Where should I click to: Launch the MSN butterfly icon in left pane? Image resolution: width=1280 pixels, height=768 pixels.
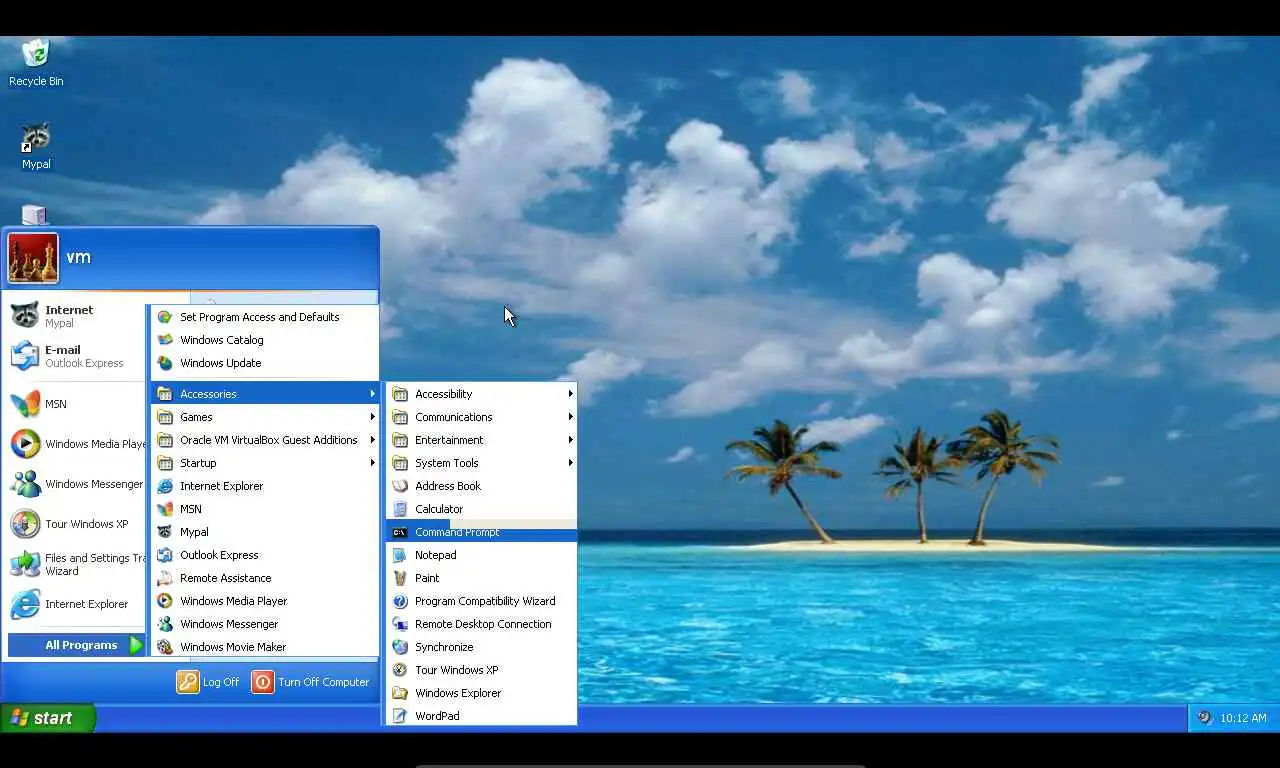pos(25,404)
